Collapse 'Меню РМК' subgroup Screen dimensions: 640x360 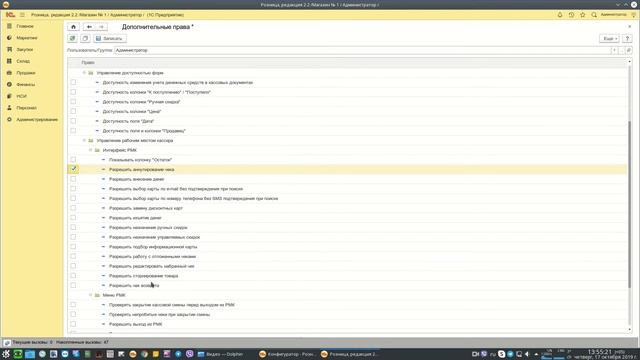click(91, 295)
